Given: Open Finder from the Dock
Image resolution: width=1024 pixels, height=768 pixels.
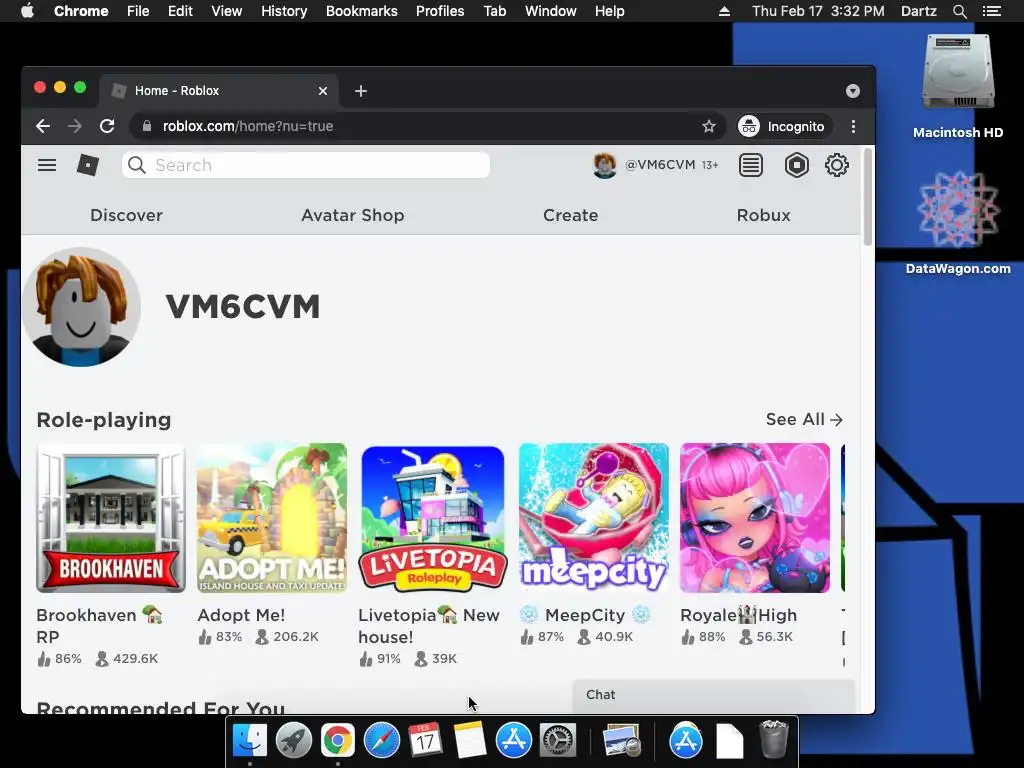Looking at the screenshot, I should coord(250,741).
